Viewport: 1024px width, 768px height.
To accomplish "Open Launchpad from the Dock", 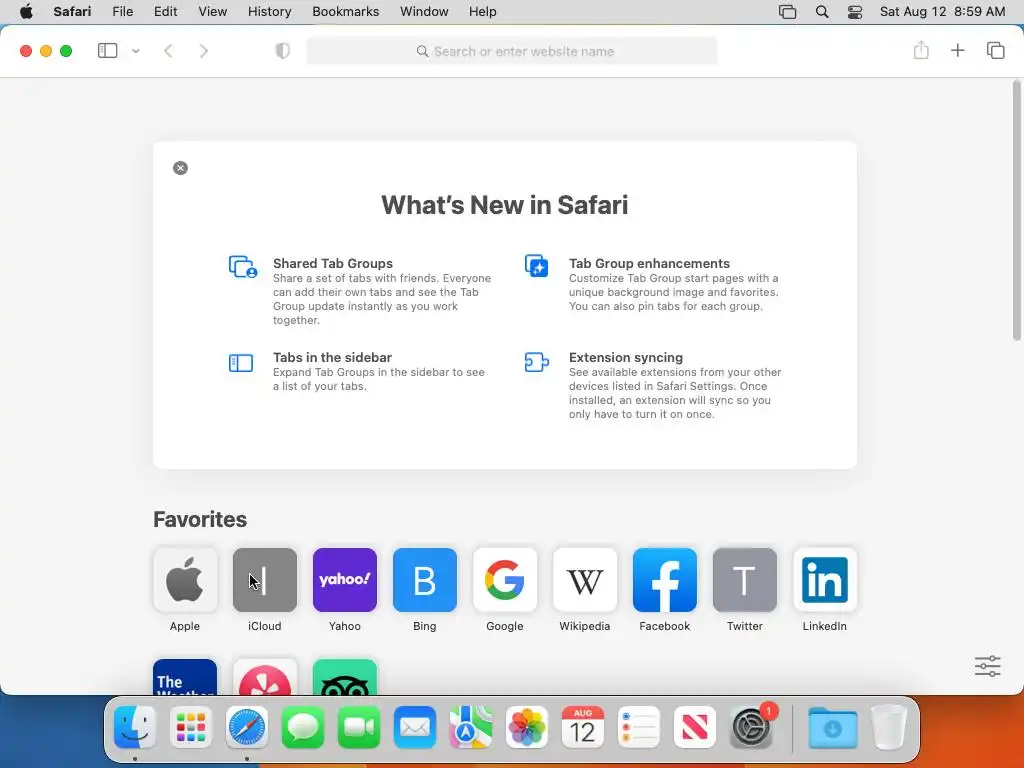I will (x=191, y=727).
